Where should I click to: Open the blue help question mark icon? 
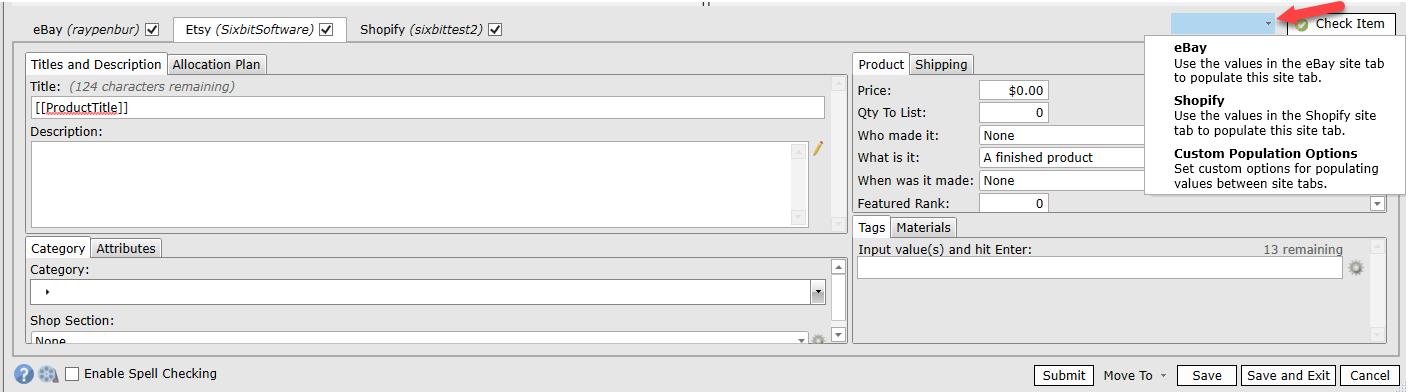point(24,374)
